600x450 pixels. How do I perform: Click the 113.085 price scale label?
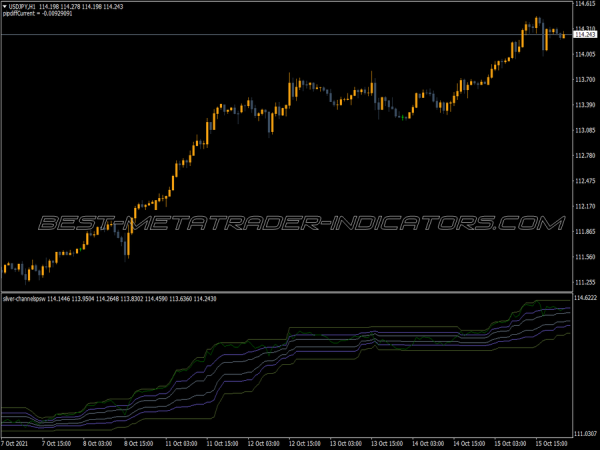click(x=585, y=130)
